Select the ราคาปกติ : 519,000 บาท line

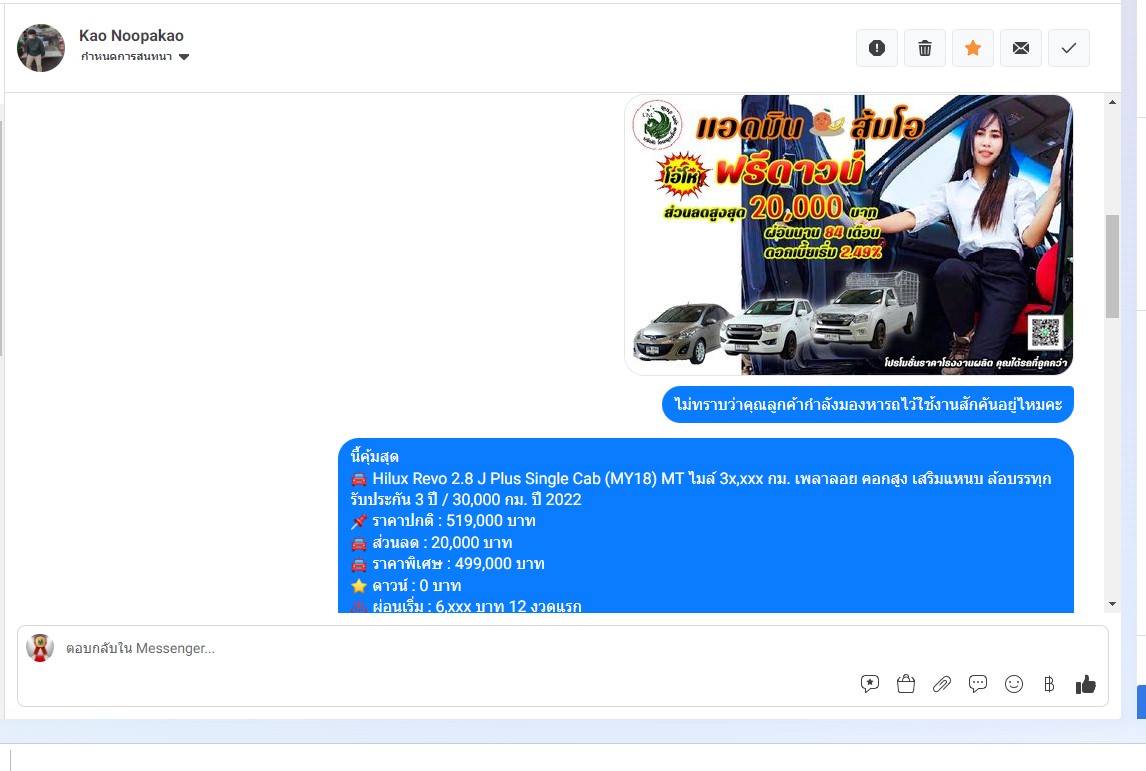(443, 521)
